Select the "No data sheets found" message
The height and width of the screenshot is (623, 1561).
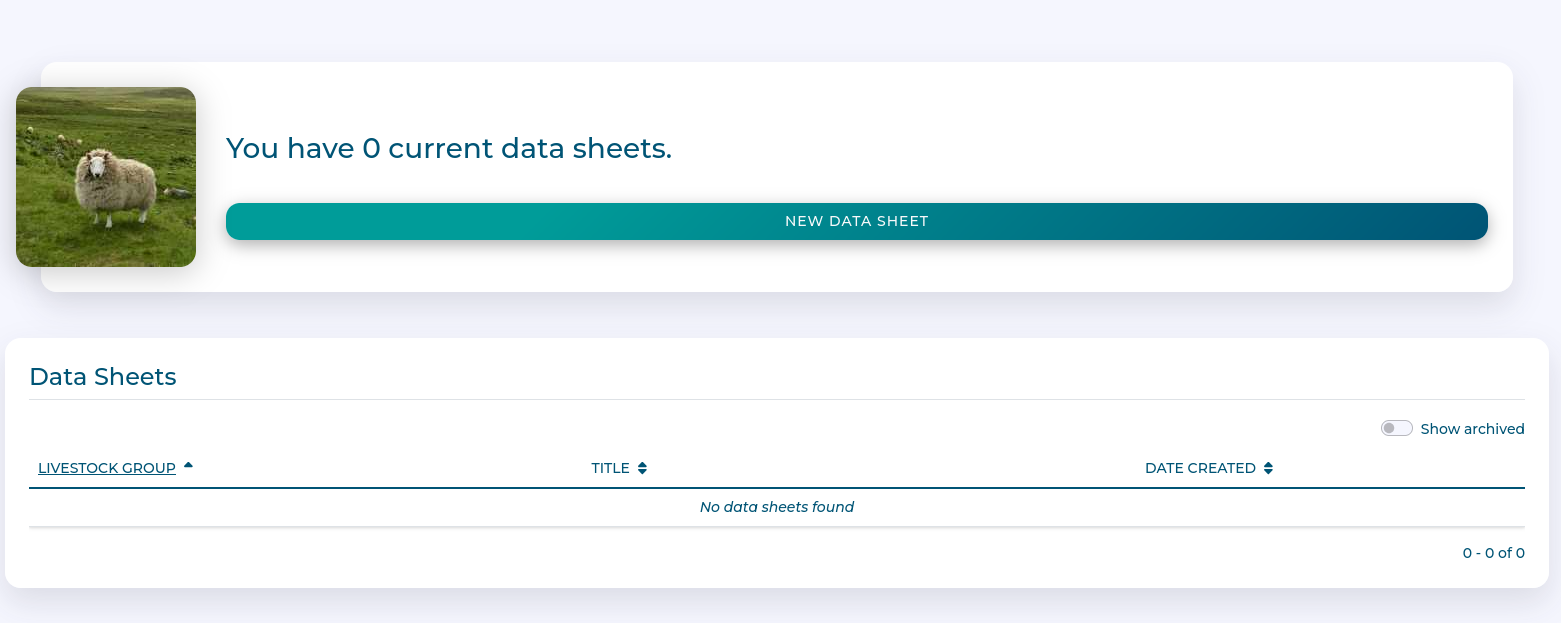[x=777, y=507]
